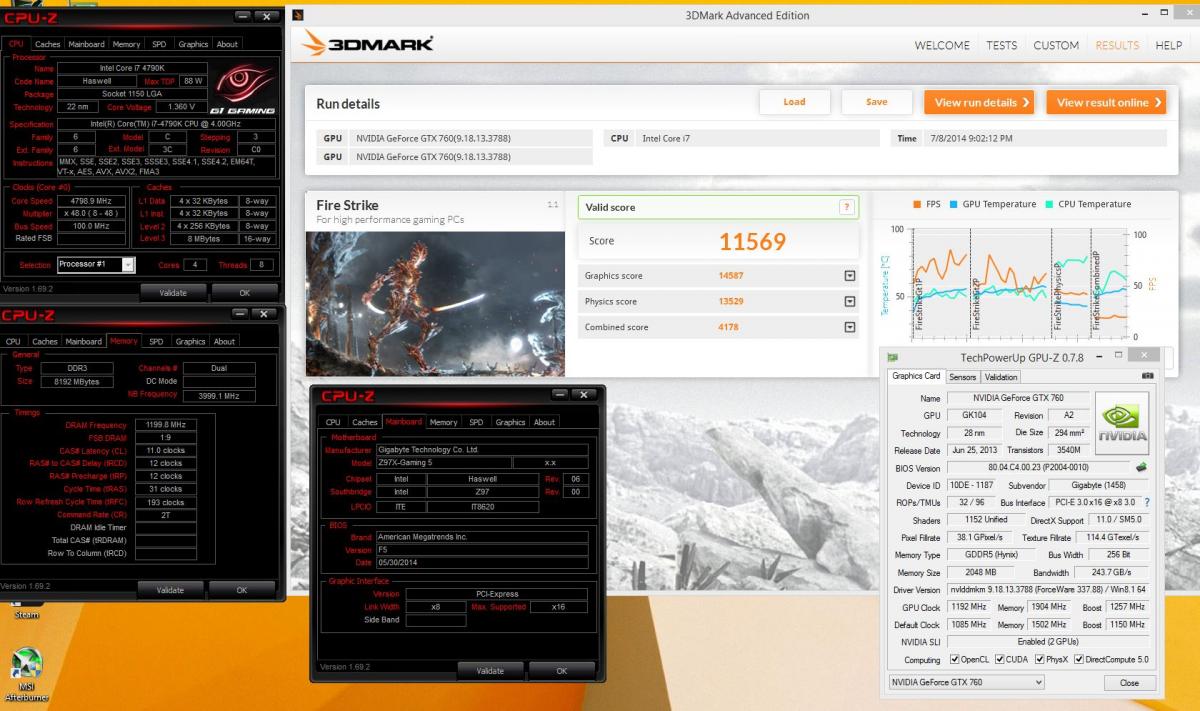
Task: Open the WELCOME tab in 3DMark
Action: pos(942,45)
